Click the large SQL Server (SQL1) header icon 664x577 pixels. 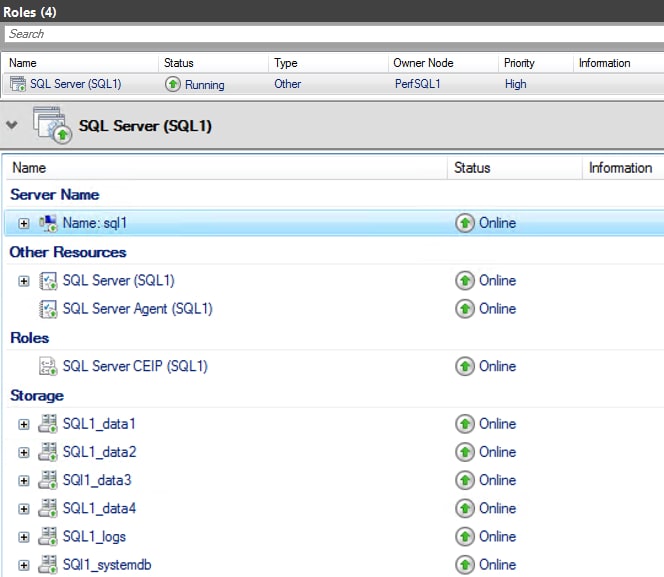[x=53, y=125]
